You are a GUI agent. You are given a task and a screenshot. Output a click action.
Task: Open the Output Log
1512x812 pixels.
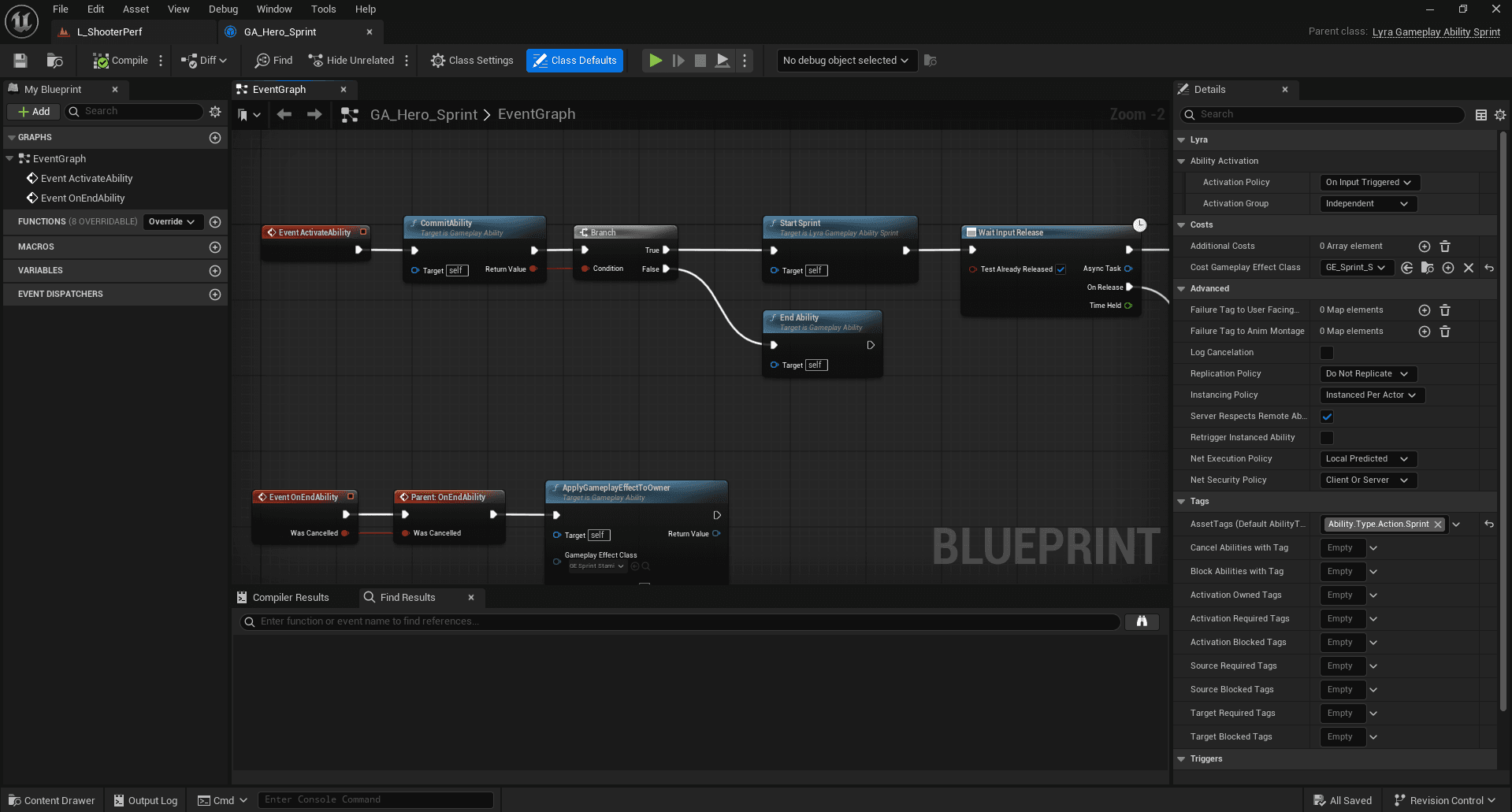pyautogui.click(x=146, y=801)
